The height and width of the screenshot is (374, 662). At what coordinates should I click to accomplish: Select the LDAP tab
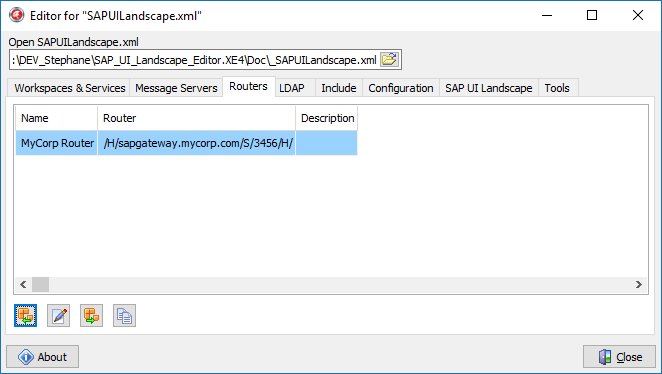[x=292, y=88]
